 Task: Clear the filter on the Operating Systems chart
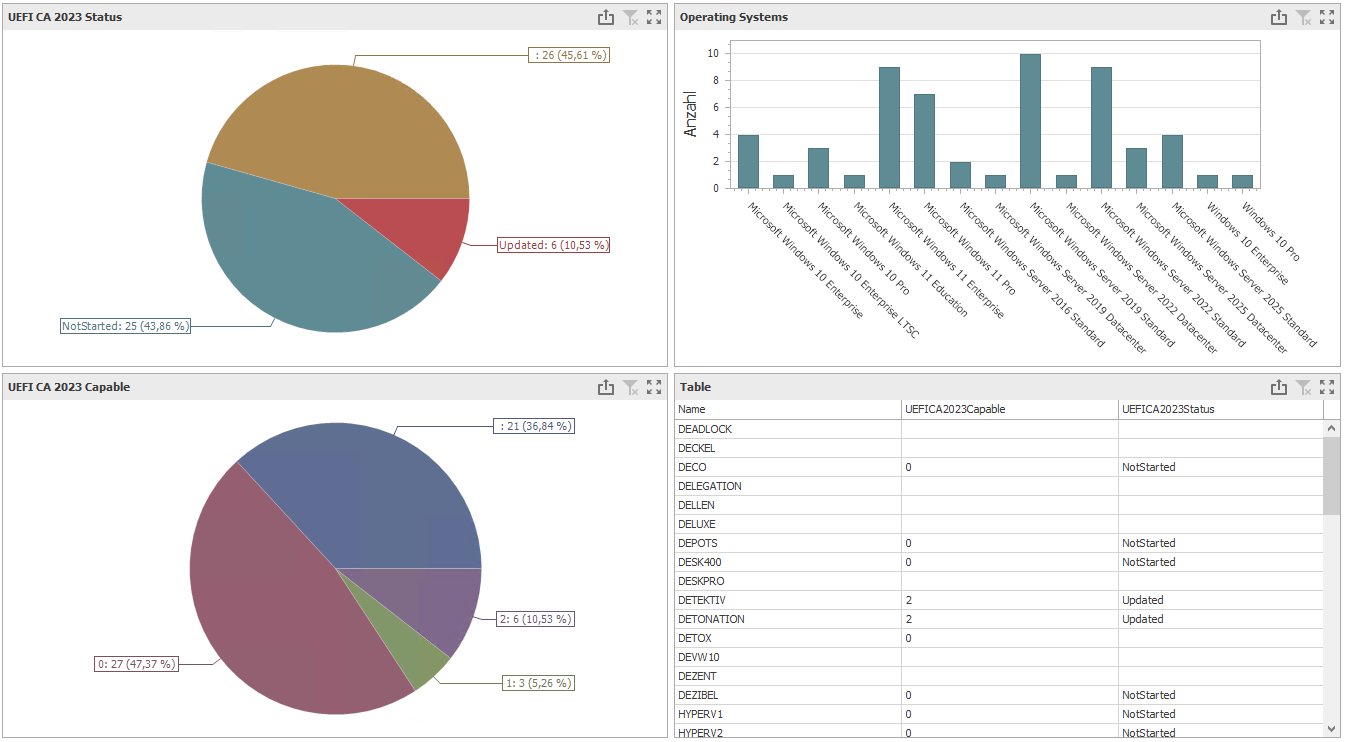click(x=1303, y=17)
